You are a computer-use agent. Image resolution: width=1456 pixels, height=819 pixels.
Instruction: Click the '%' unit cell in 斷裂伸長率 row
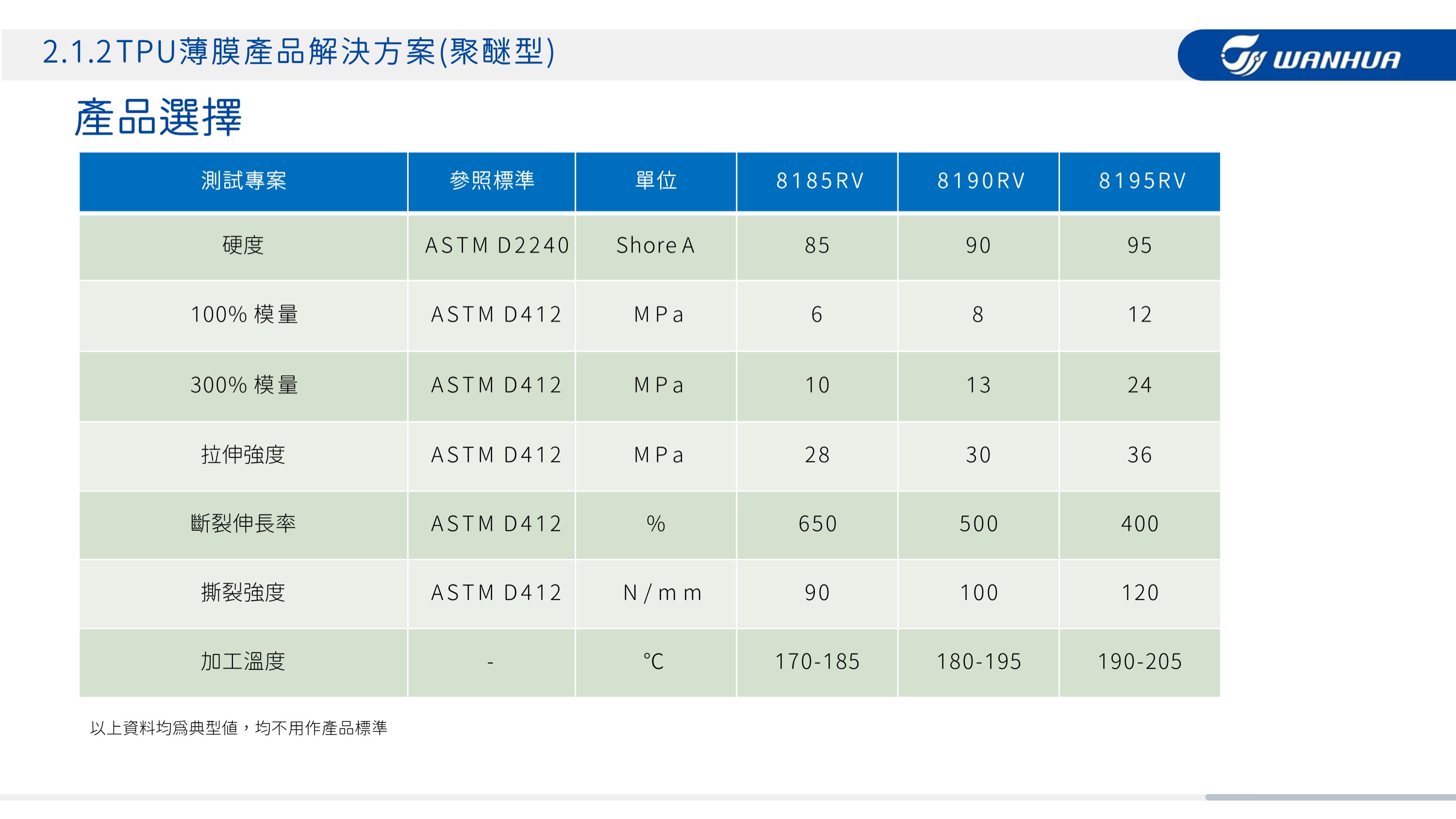(656, 523)
